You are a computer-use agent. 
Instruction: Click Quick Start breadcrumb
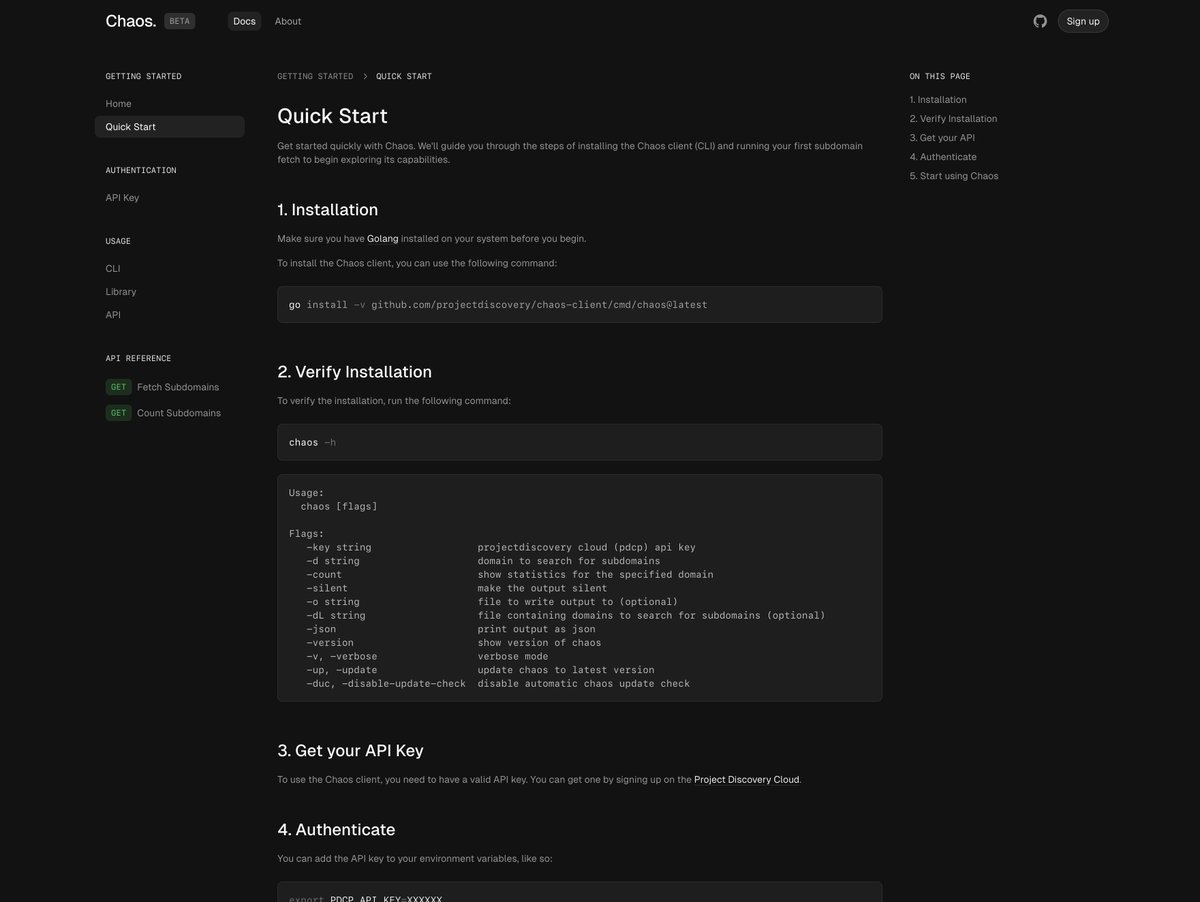click(x=404, y=76)
